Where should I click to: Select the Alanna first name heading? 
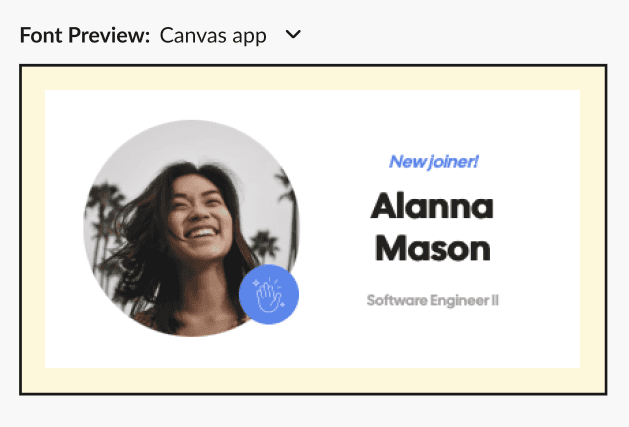(x=432, y=206)
